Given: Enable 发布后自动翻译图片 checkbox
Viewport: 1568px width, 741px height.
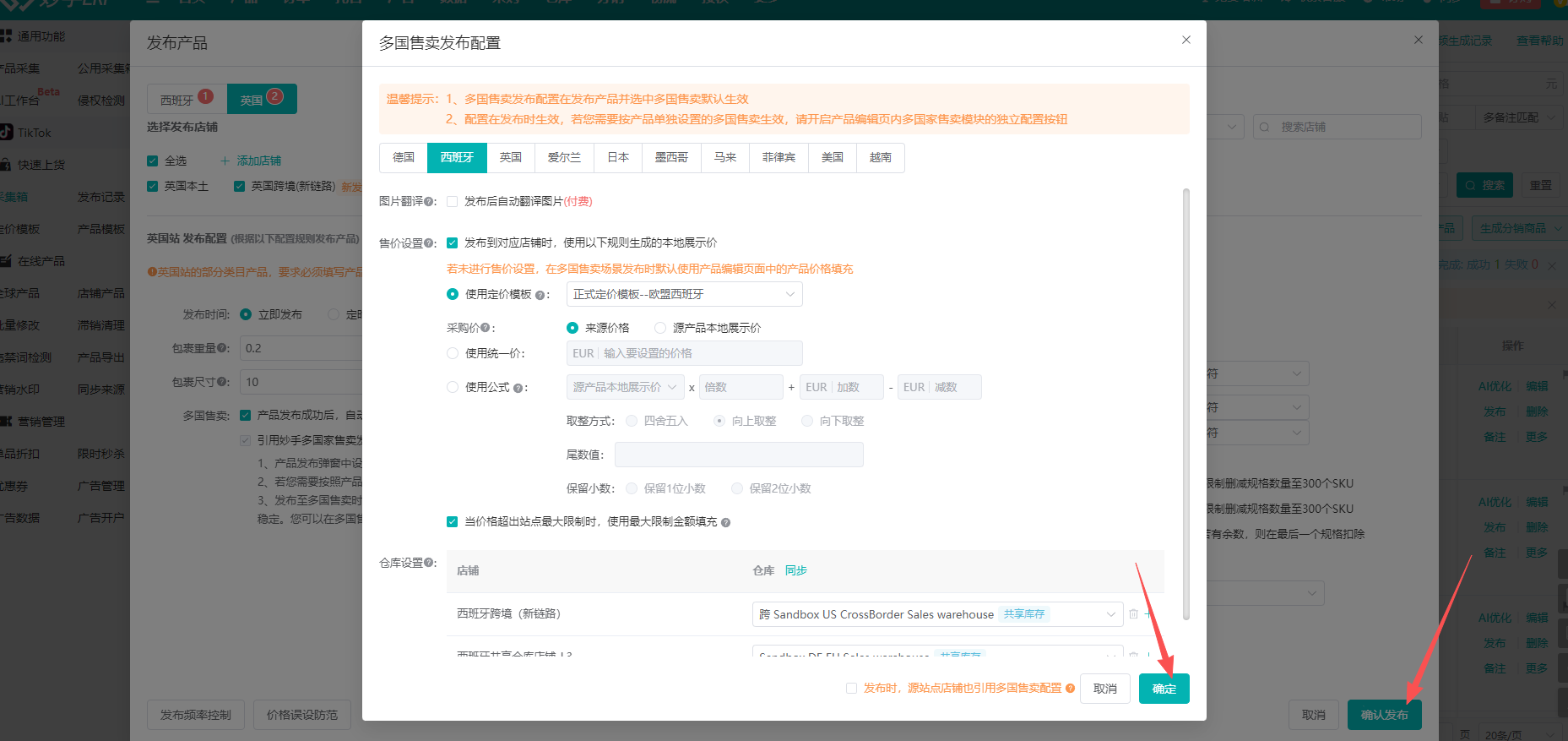Looking at the screenshot, I should click(x=452, y=202).
